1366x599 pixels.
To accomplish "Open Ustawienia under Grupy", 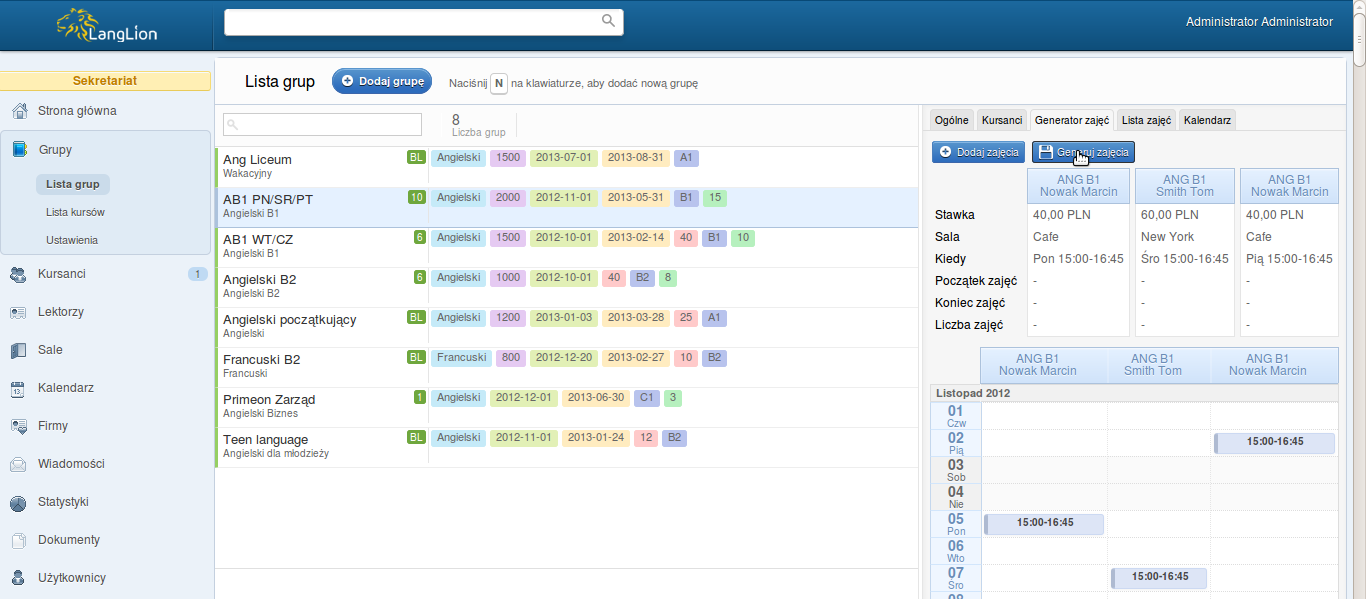I will pyautogui.click(x=71, y=240).
